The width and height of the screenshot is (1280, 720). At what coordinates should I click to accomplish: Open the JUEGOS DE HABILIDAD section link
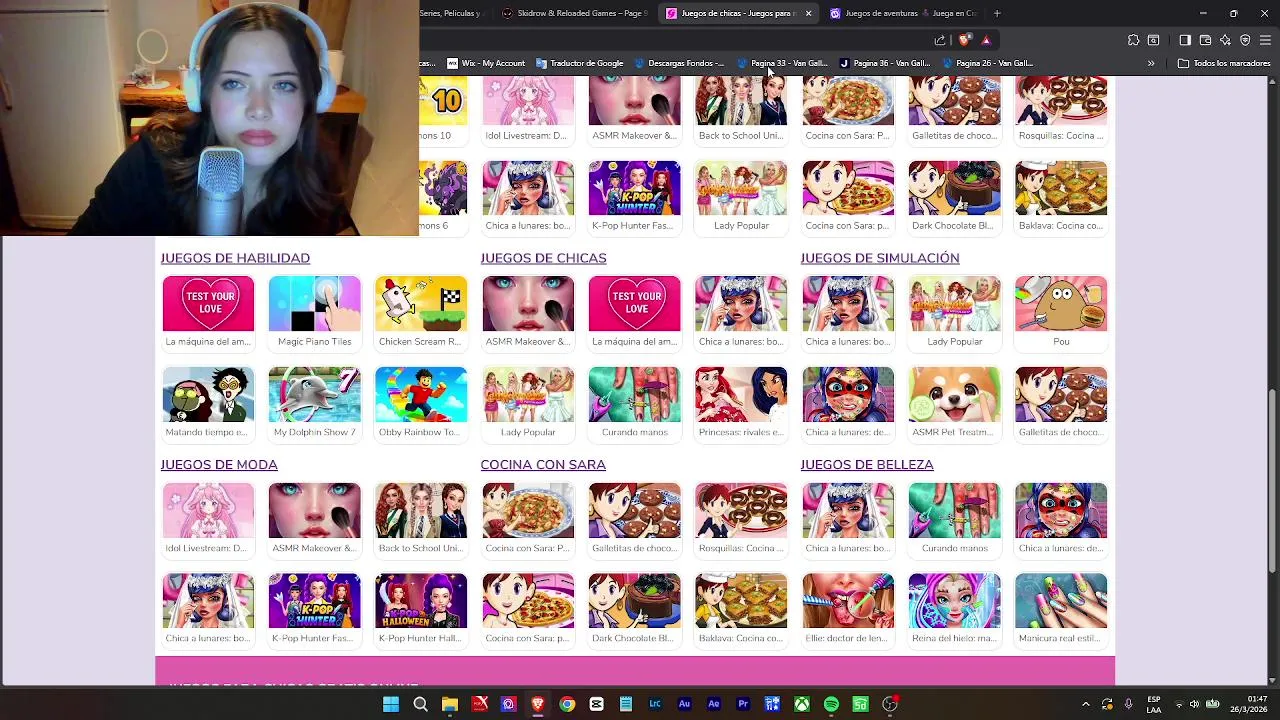pos(235,258)
